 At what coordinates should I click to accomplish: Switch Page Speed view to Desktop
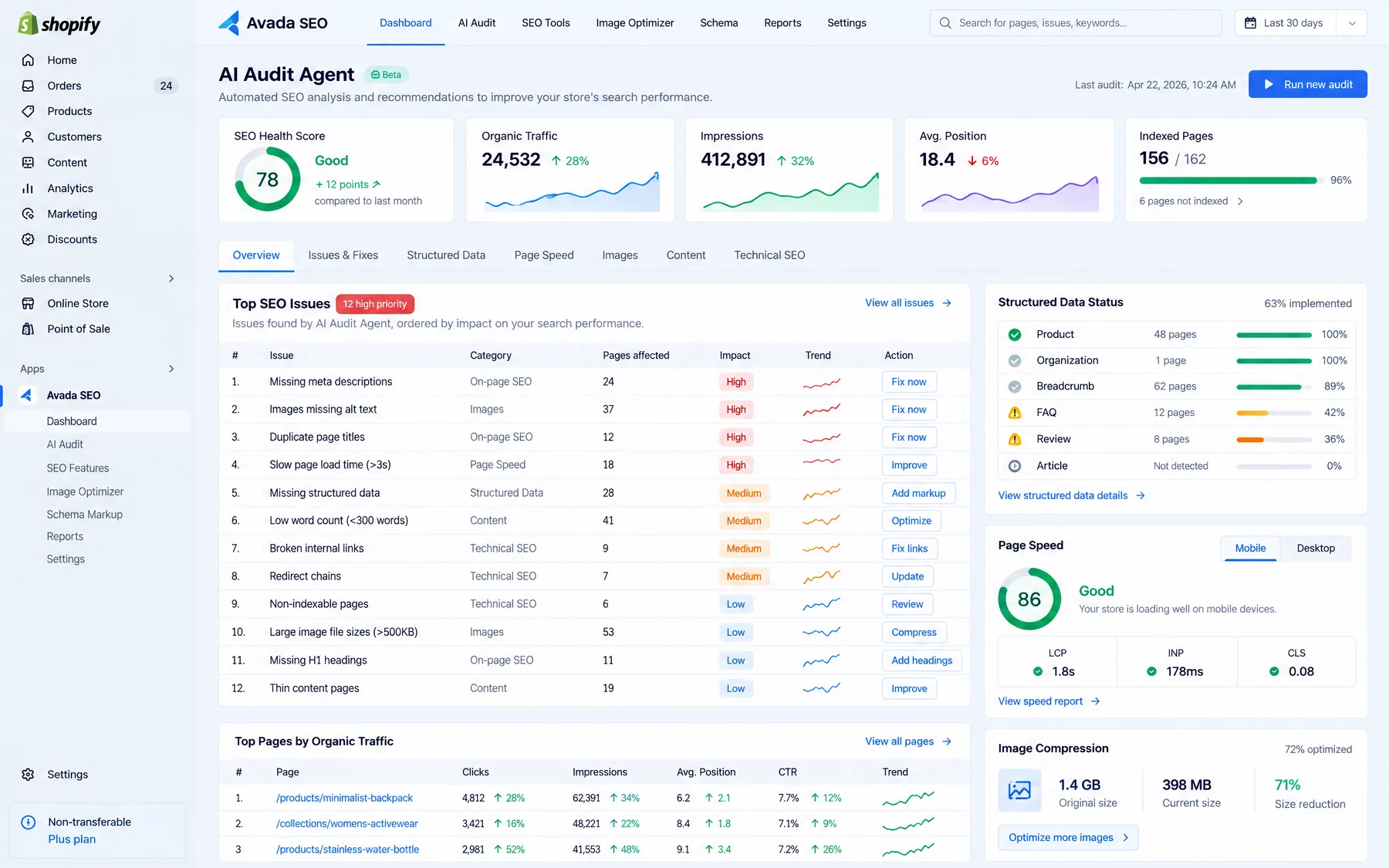[1316, 548]
